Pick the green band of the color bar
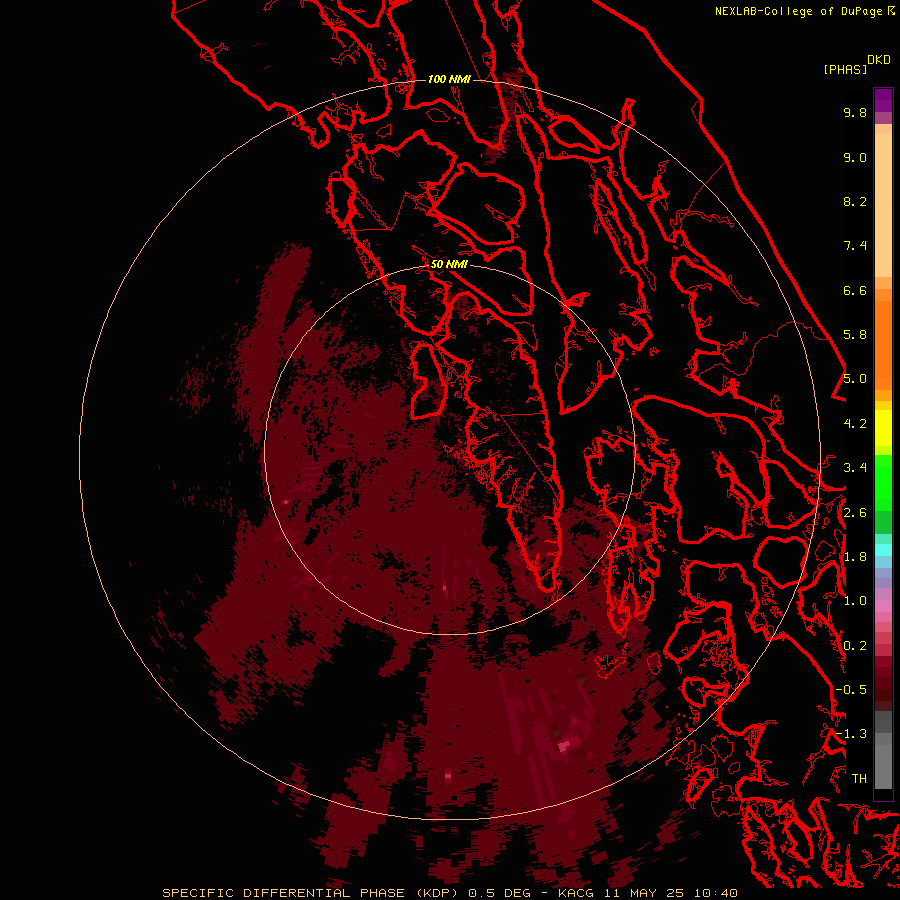 (883, 483)
